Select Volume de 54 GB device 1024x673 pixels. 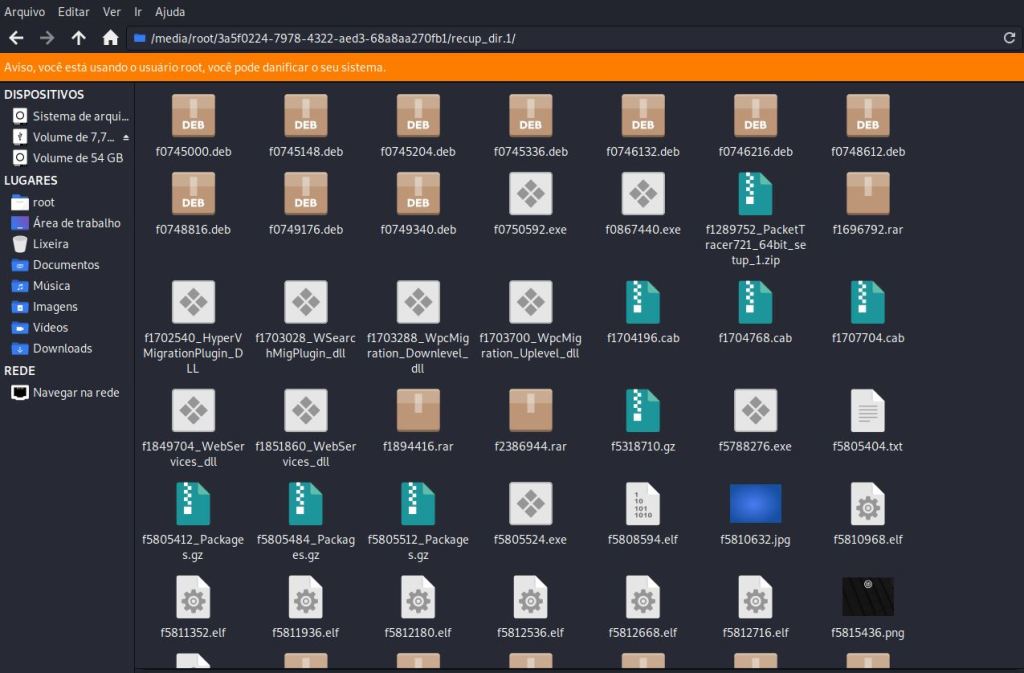(77, 158)
